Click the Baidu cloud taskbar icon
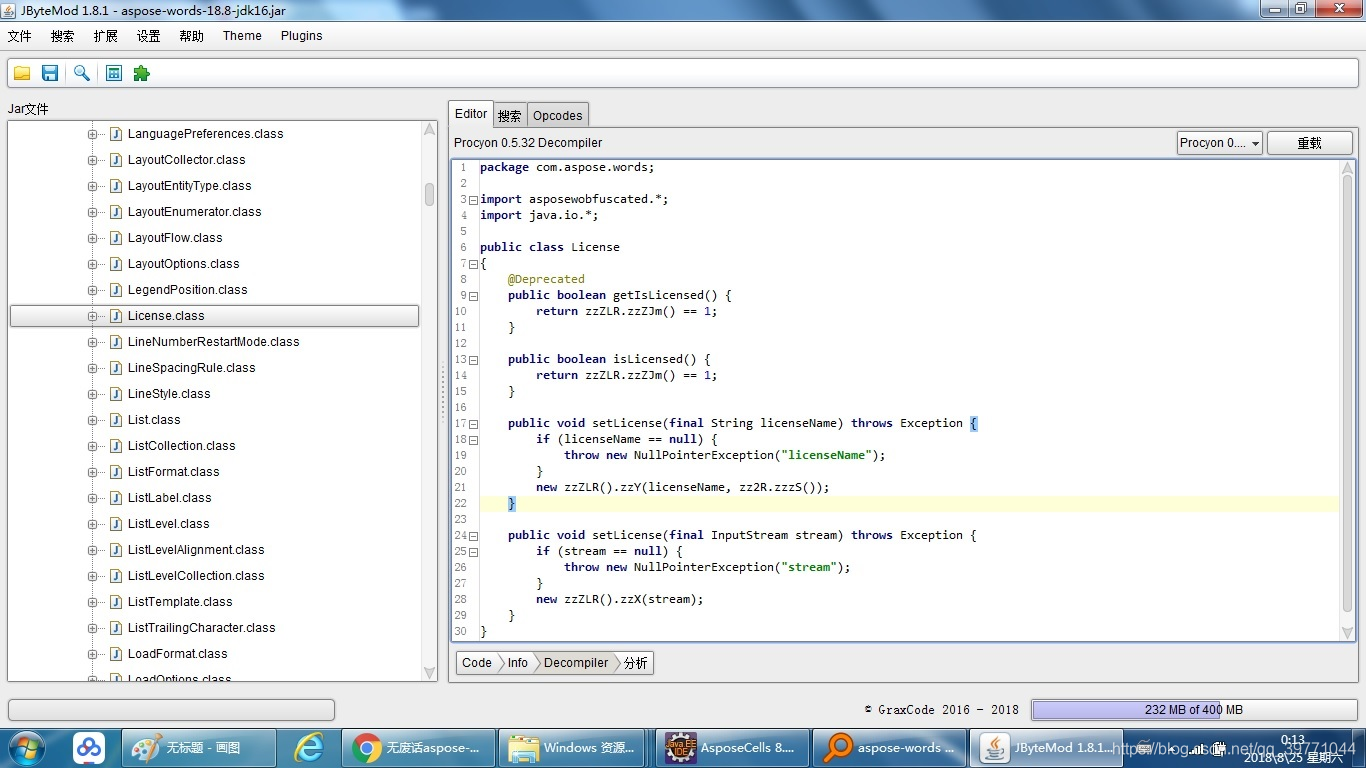 pos(89,747)
